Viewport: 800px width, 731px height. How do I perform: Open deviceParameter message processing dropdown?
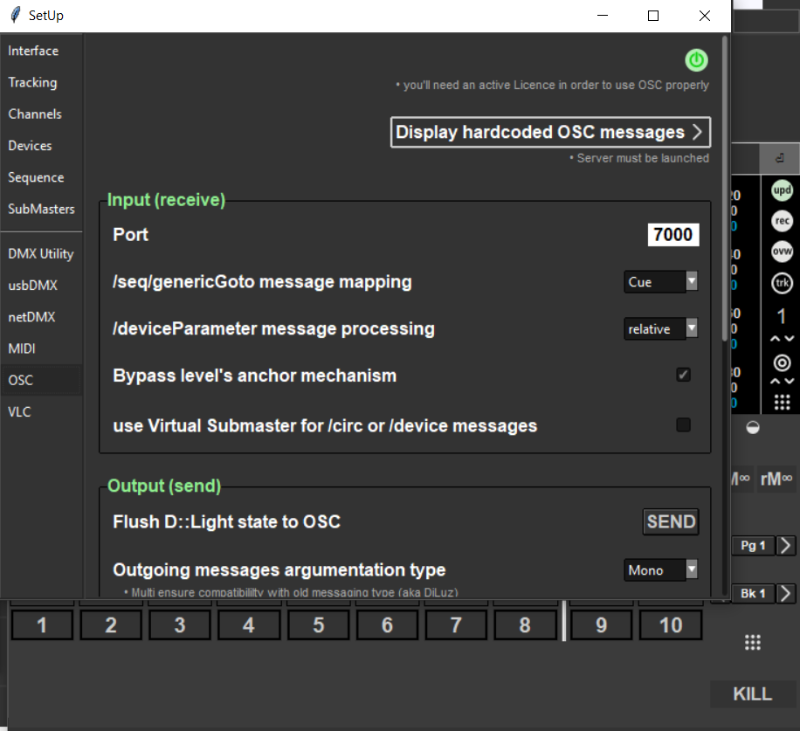(x=660, y=329)
